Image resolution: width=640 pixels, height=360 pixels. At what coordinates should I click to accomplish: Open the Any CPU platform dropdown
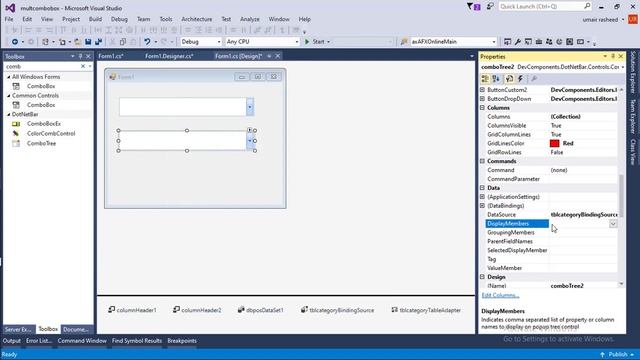click(x=297, y=42)
